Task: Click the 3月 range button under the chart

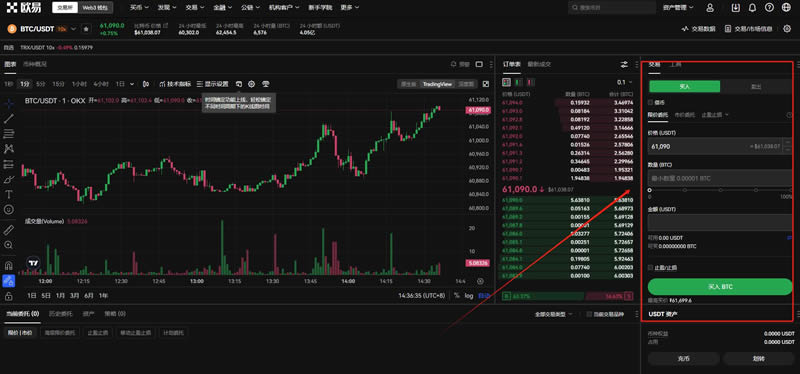Action: click(x=74, y=295)
